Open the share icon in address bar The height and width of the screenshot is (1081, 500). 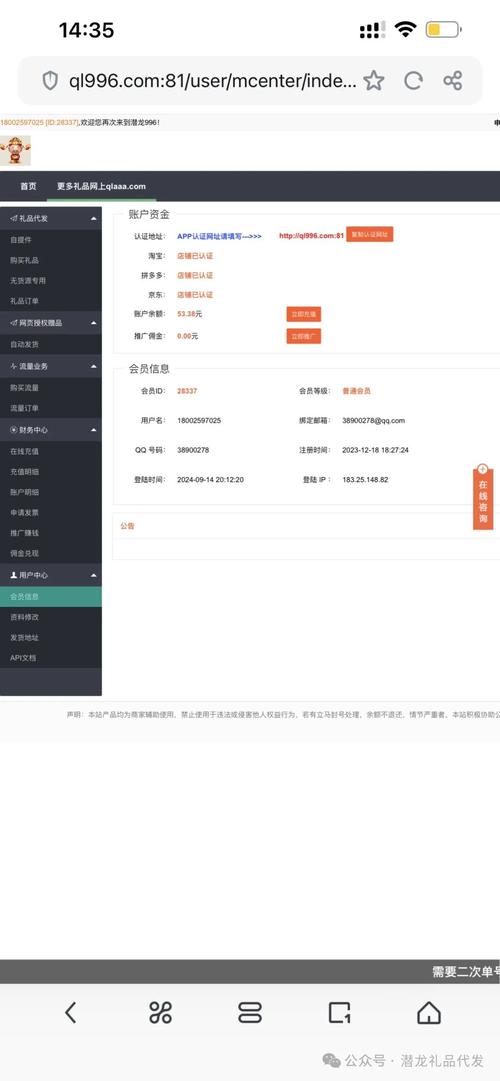(x=453, y=81)
